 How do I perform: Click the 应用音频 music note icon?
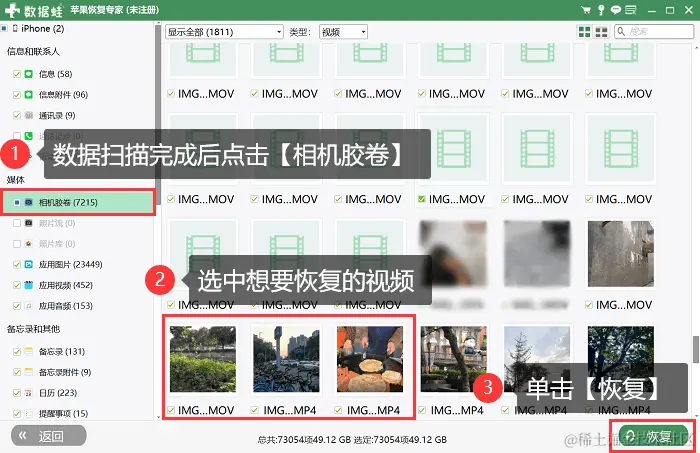point(29,306)
